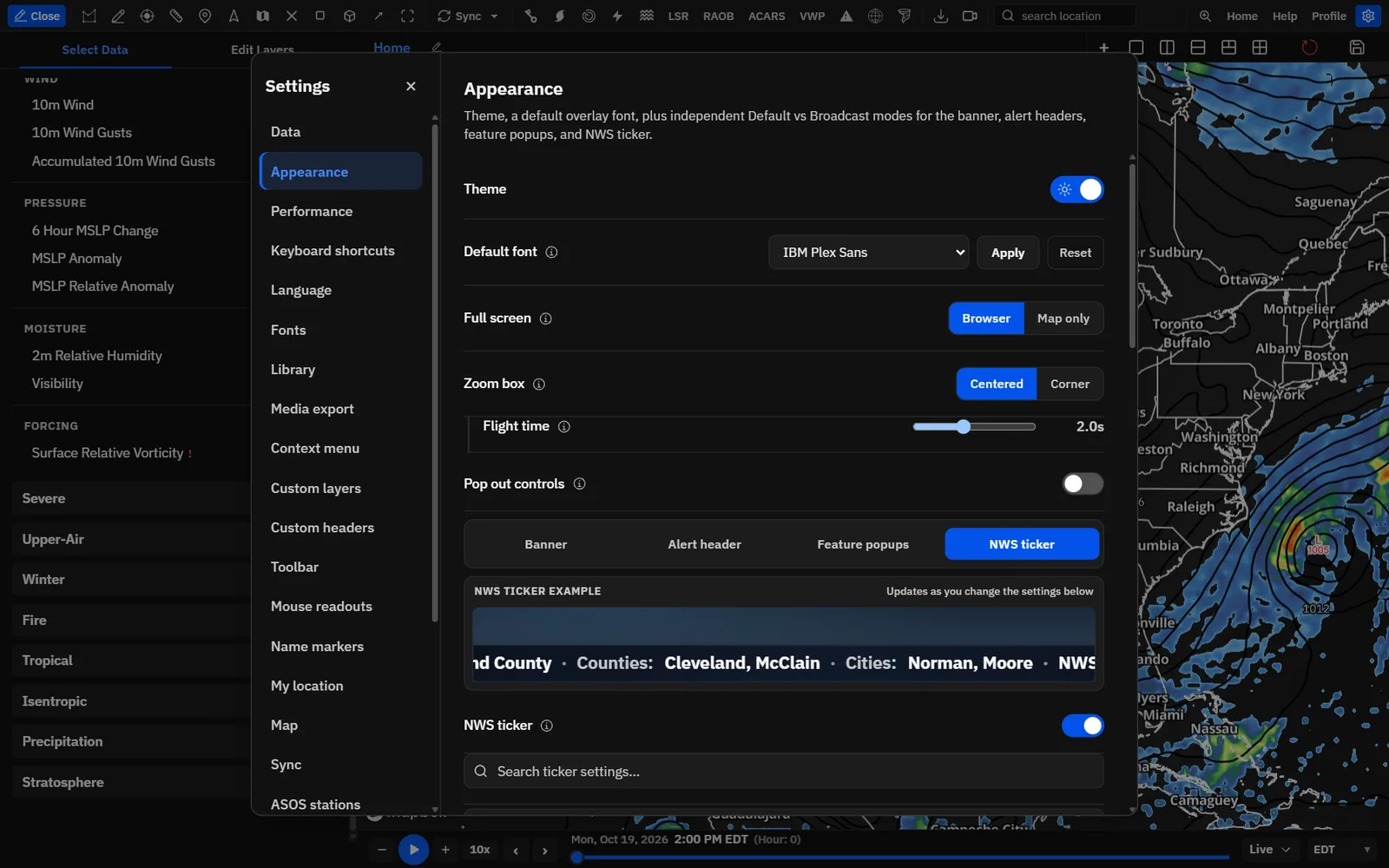Click the location pin marker tool
Image resolution: width=1389 pixels, height=868 pixels.
coord(205,16)
